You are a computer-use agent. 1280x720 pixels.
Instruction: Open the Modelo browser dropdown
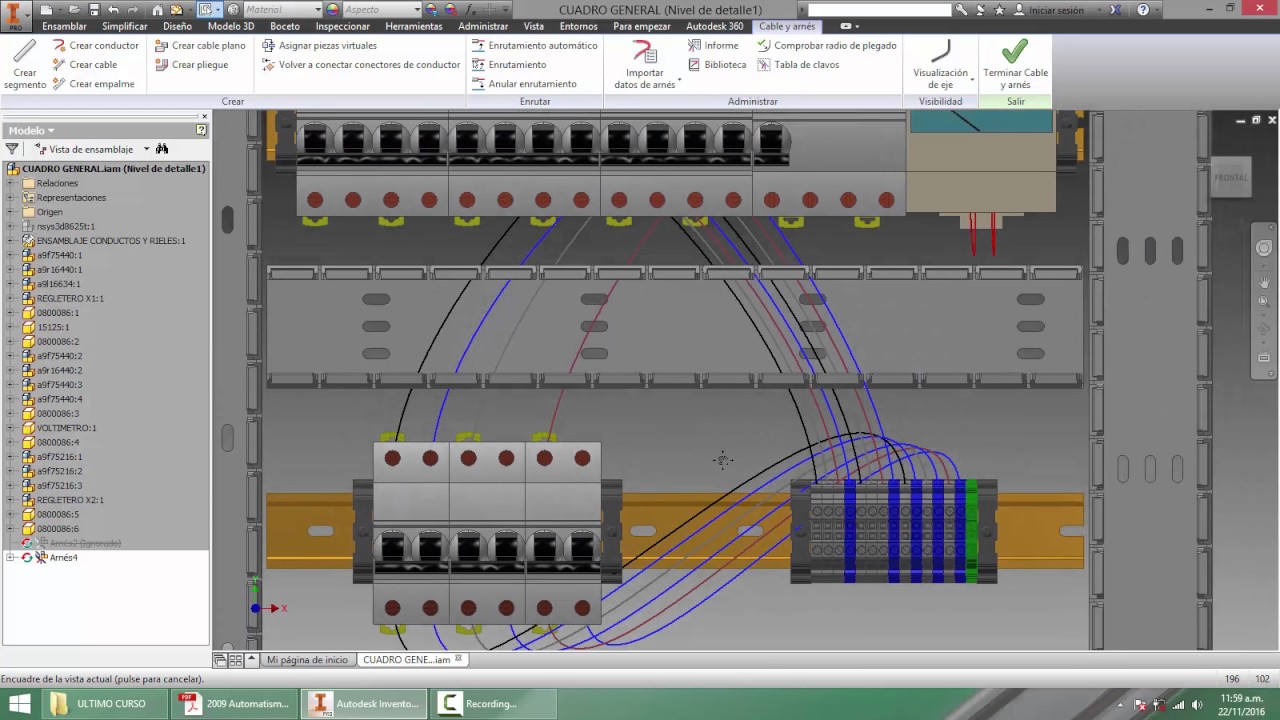[31, 131]
